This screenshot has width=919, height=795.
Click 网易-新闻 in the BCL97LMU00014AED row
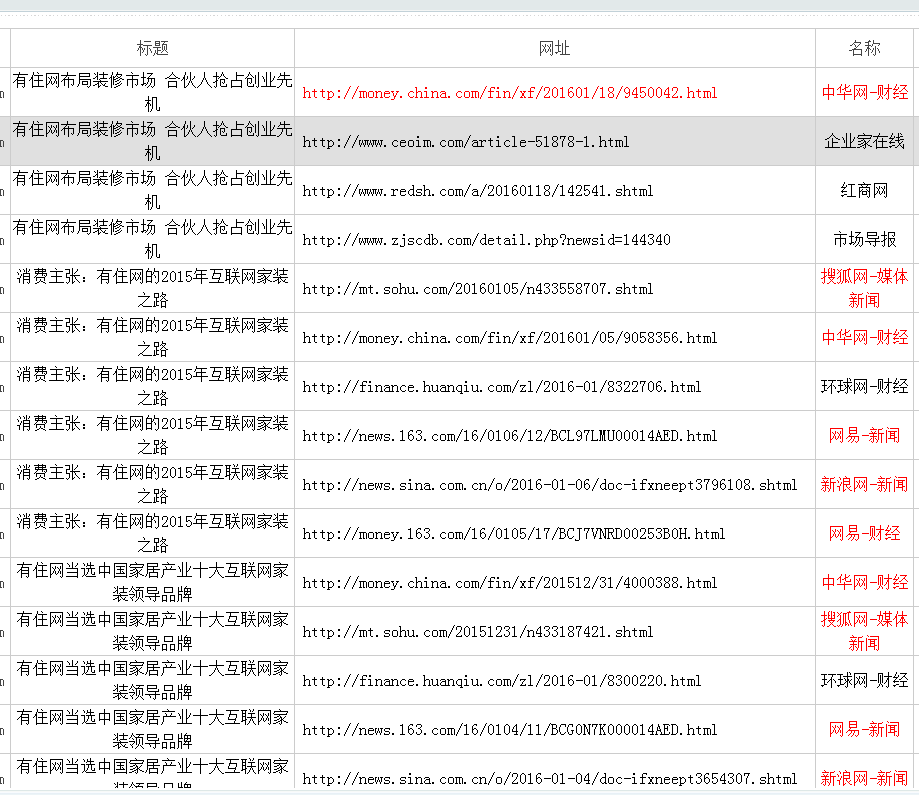(x=864, y=436)
